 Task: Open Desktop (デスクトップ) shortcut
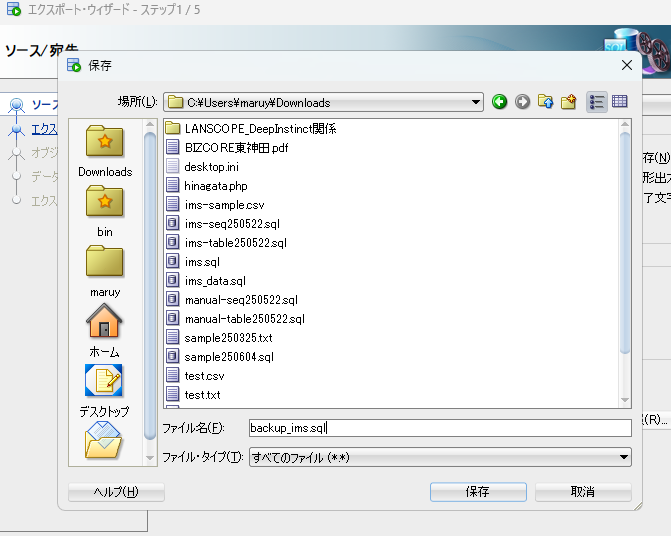[105, 391]
